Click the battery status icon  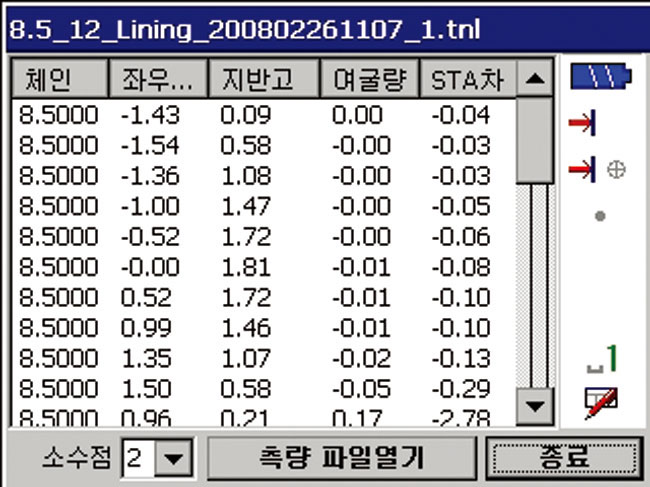pos(598,77)
